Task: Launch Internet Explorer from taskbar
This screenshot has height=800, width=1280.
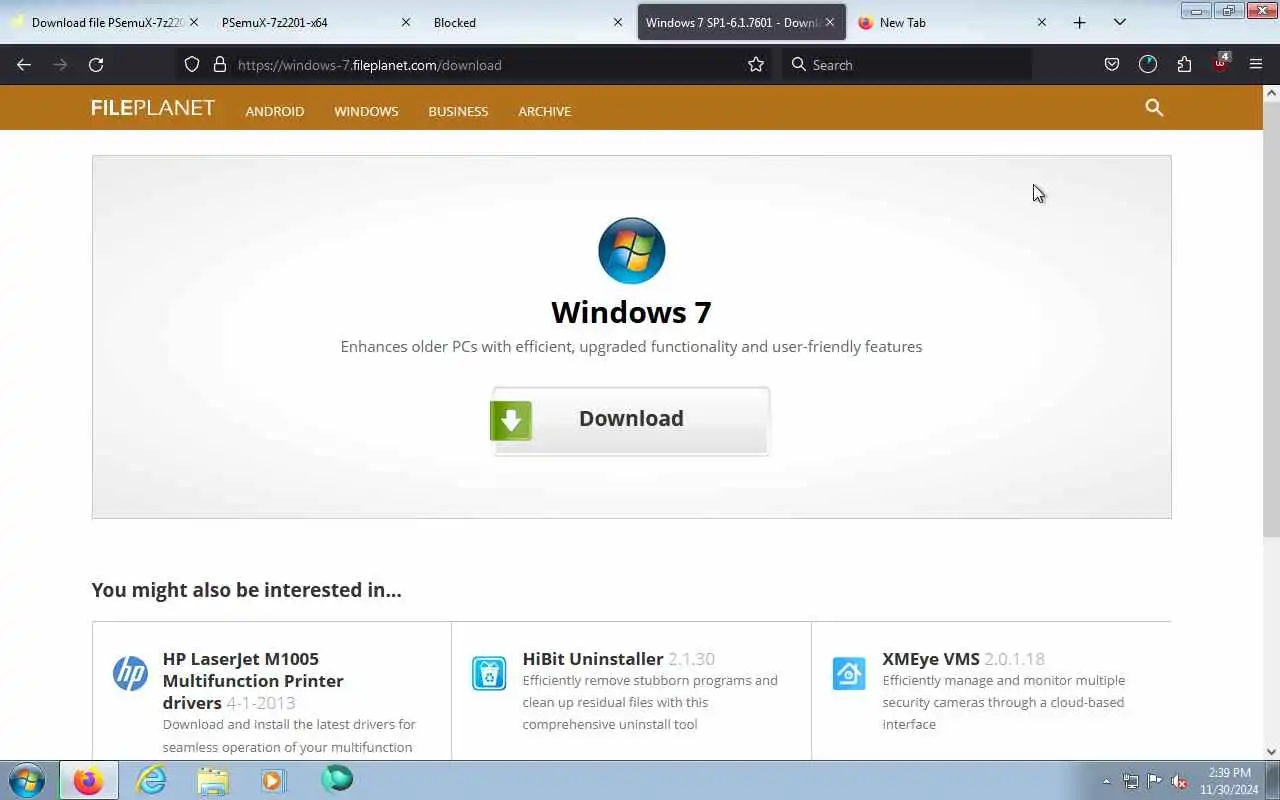Action: pos(151,780)
